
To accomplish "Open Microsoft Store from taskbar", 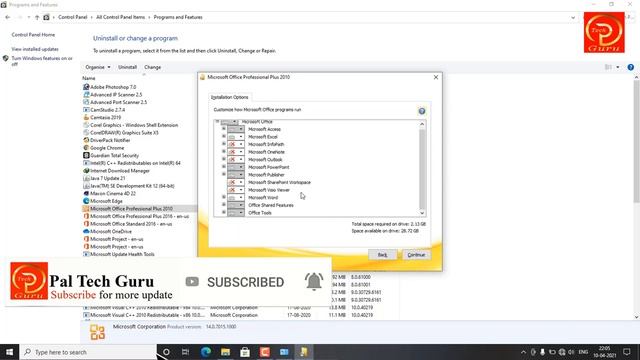I will 245,351.
